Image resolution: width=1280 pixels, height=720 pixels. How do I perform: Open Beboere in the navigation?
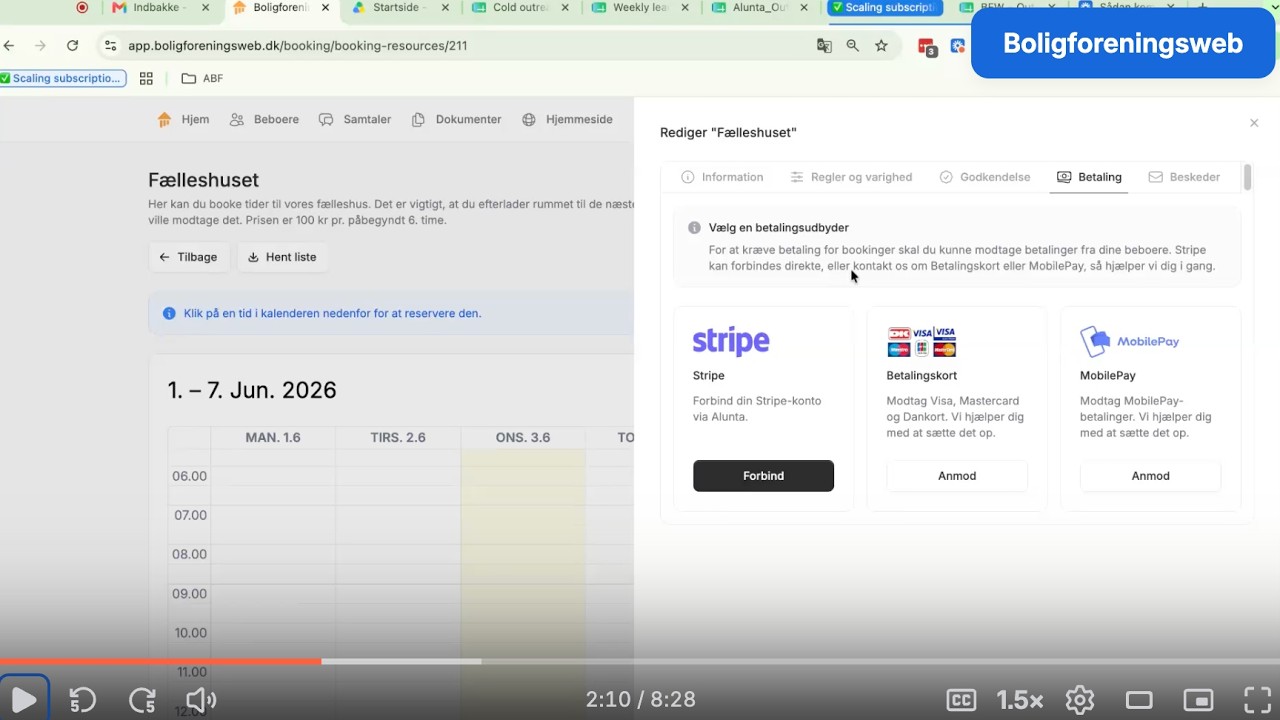(264, 119)
